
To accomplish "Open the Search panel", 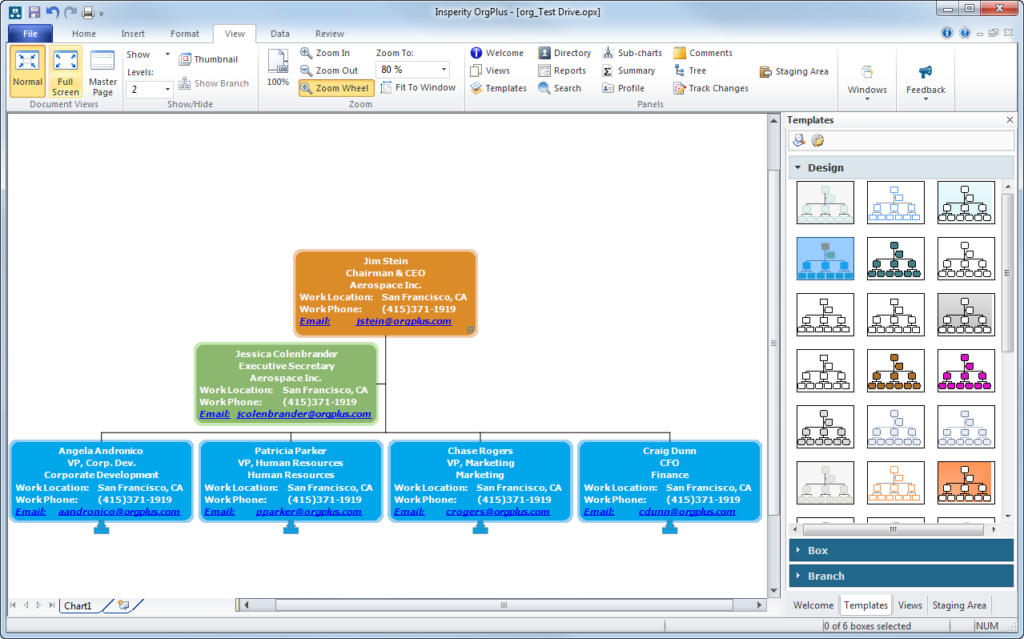I will pos(562,88).
